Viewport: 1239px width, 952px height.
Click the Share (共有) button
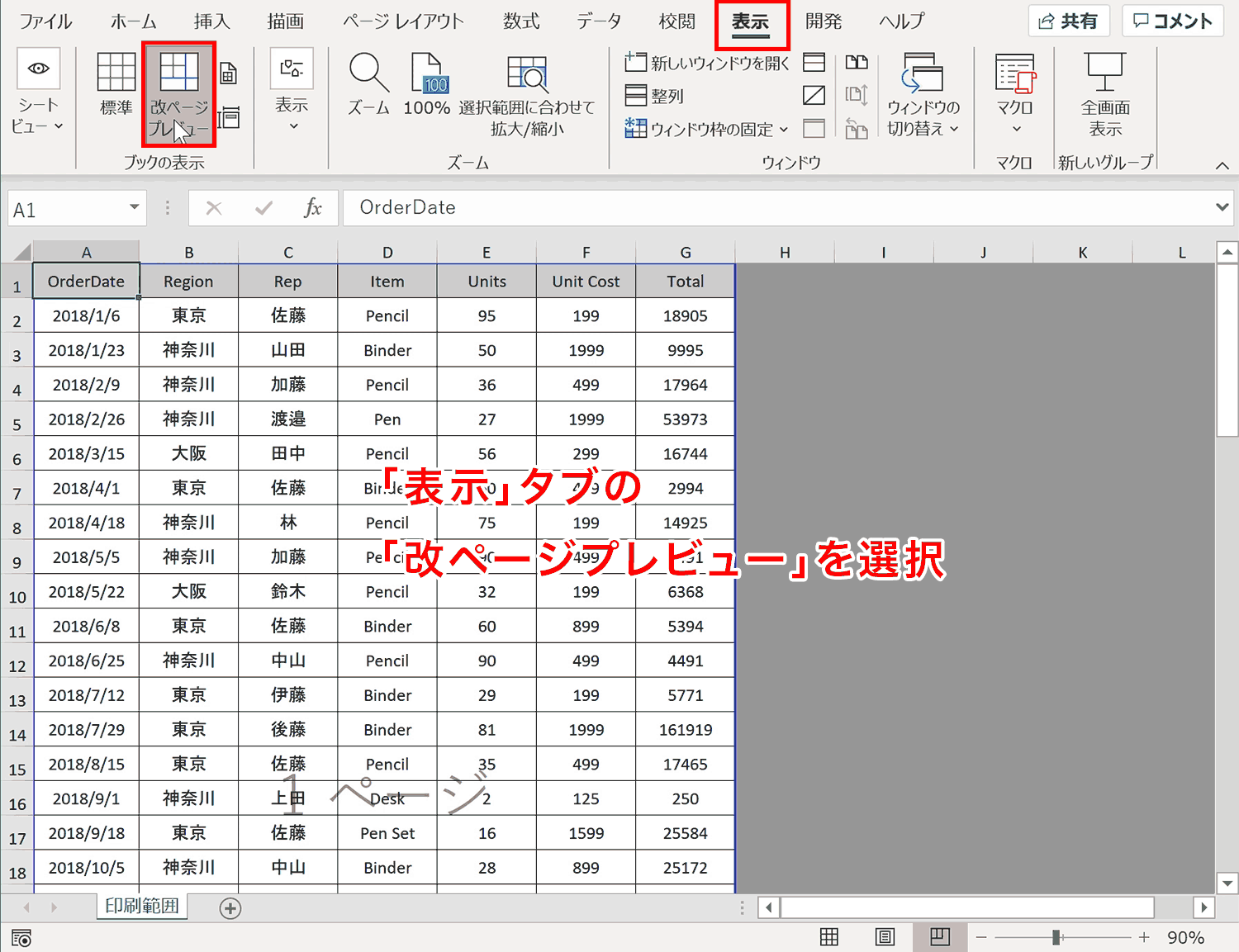1068,21
